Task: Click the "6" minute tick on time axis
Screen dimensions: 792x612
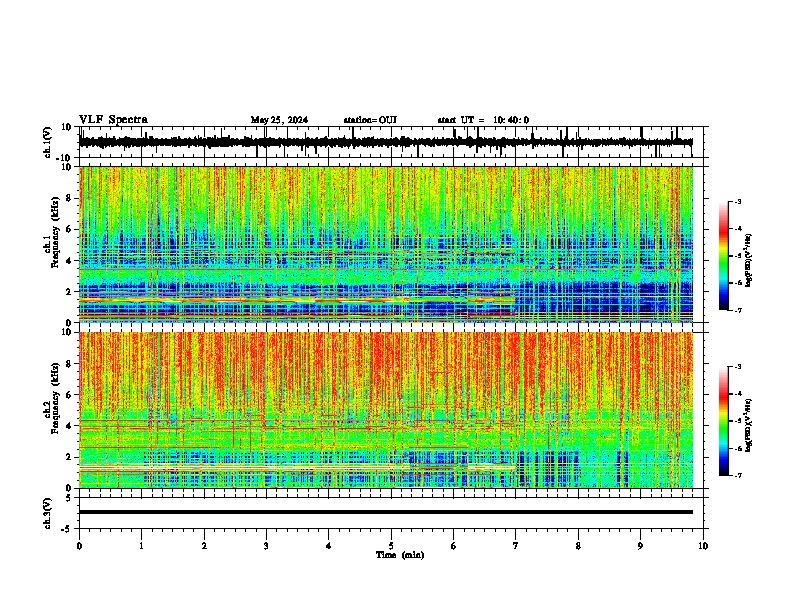Action: [453, 546]
